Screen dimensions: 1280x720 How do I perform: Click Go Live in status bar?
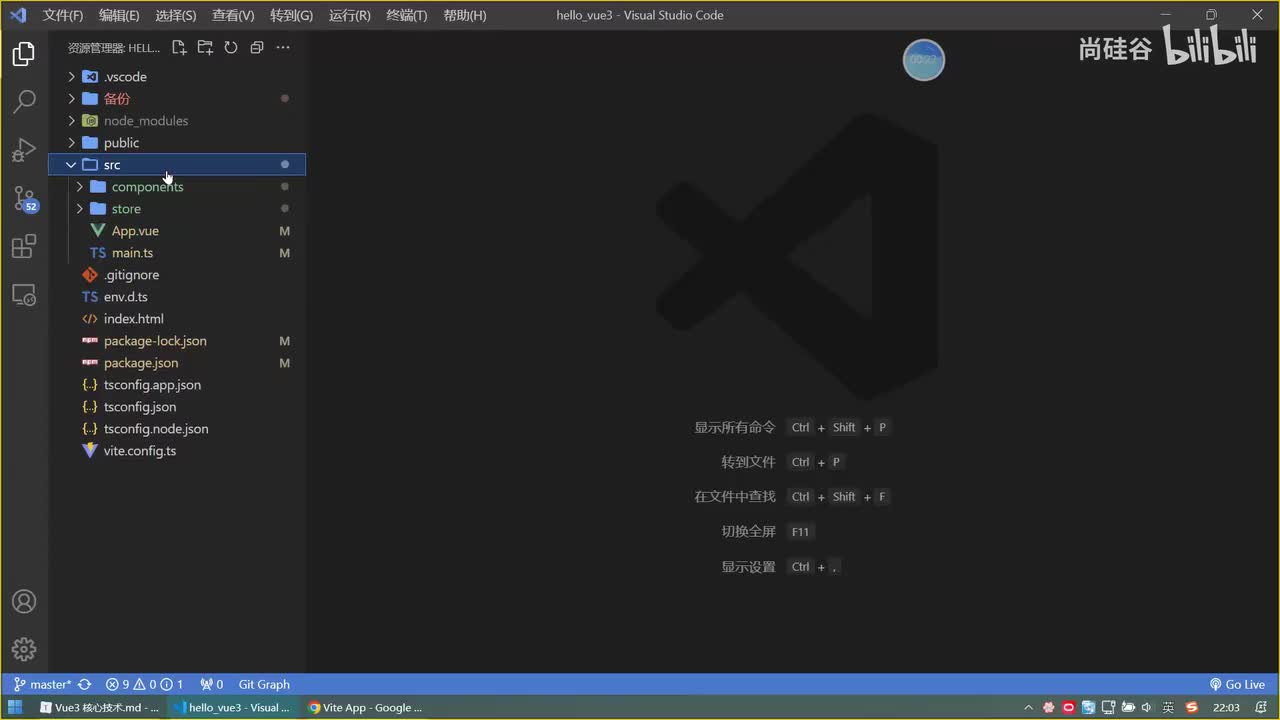pyautogui.click(x=1237, y=684)
